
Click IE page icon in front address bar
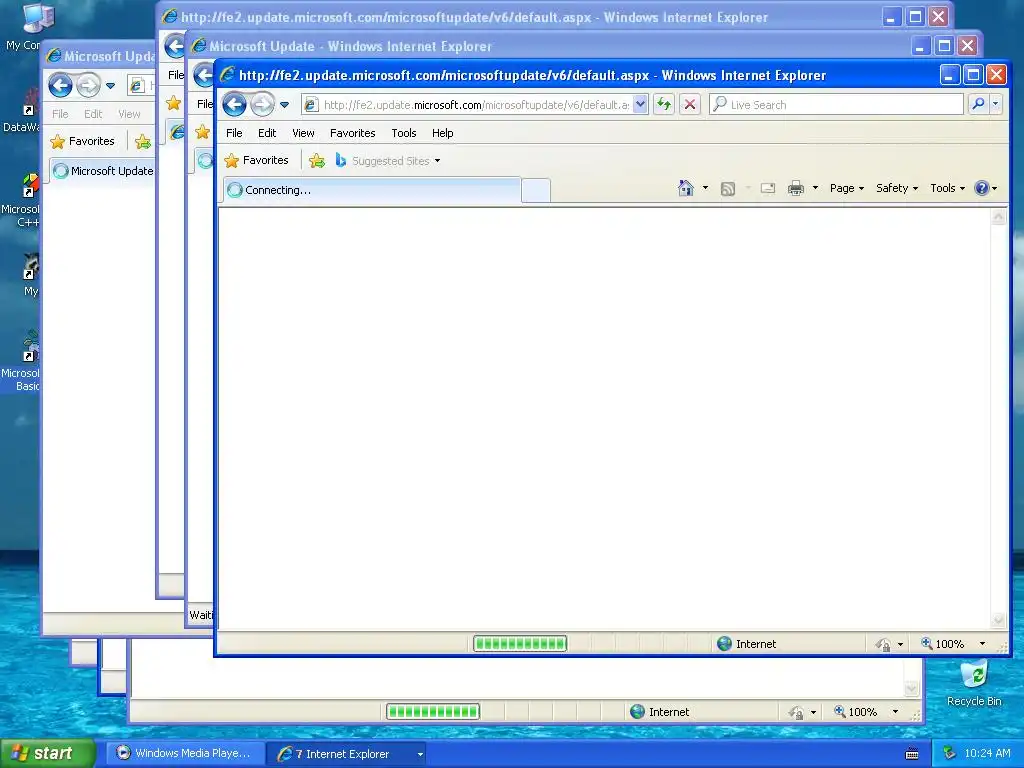312,104
